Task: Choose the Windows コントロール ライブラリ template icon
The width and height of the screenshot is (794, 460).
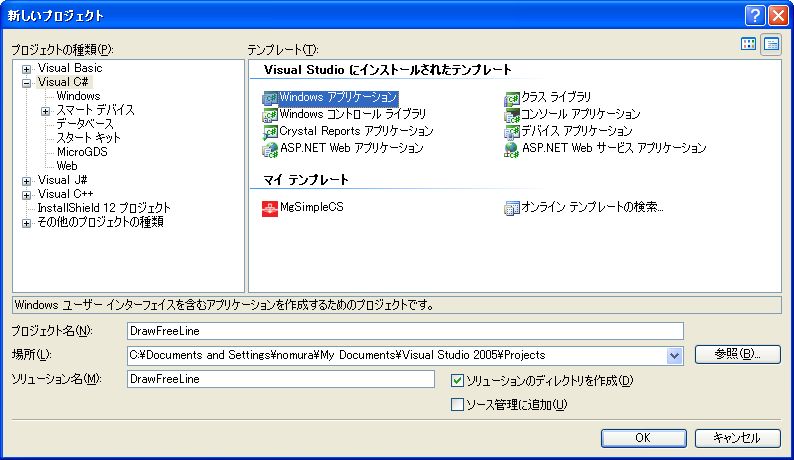Action: 269,115
